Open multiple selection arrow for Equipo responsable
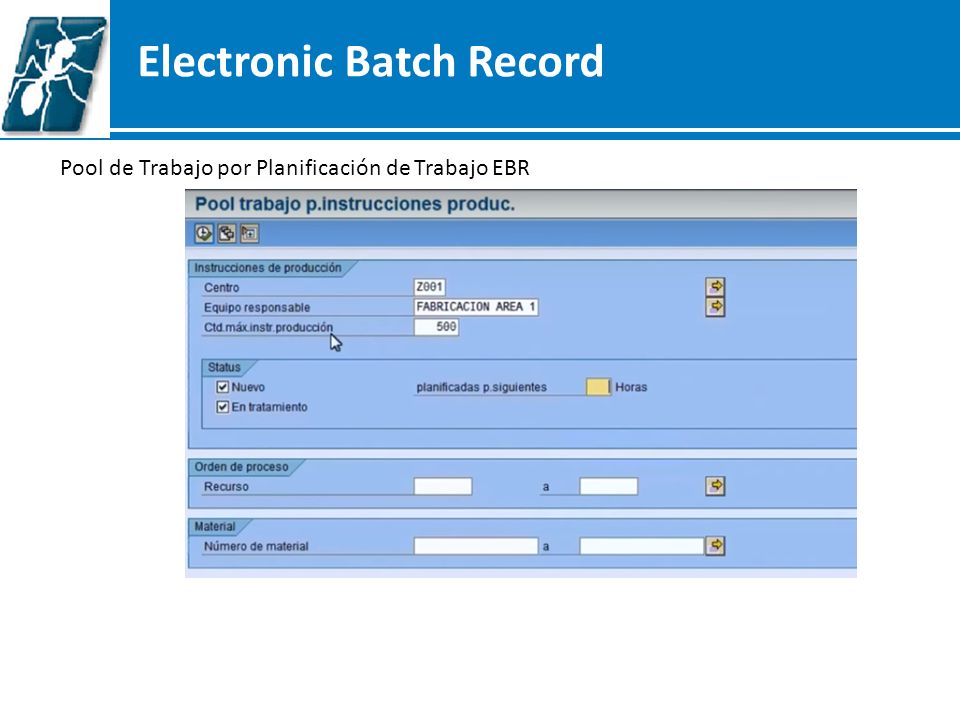Viewport: 960px width, 720px height. pyautogui.click(x=715, y=306)
